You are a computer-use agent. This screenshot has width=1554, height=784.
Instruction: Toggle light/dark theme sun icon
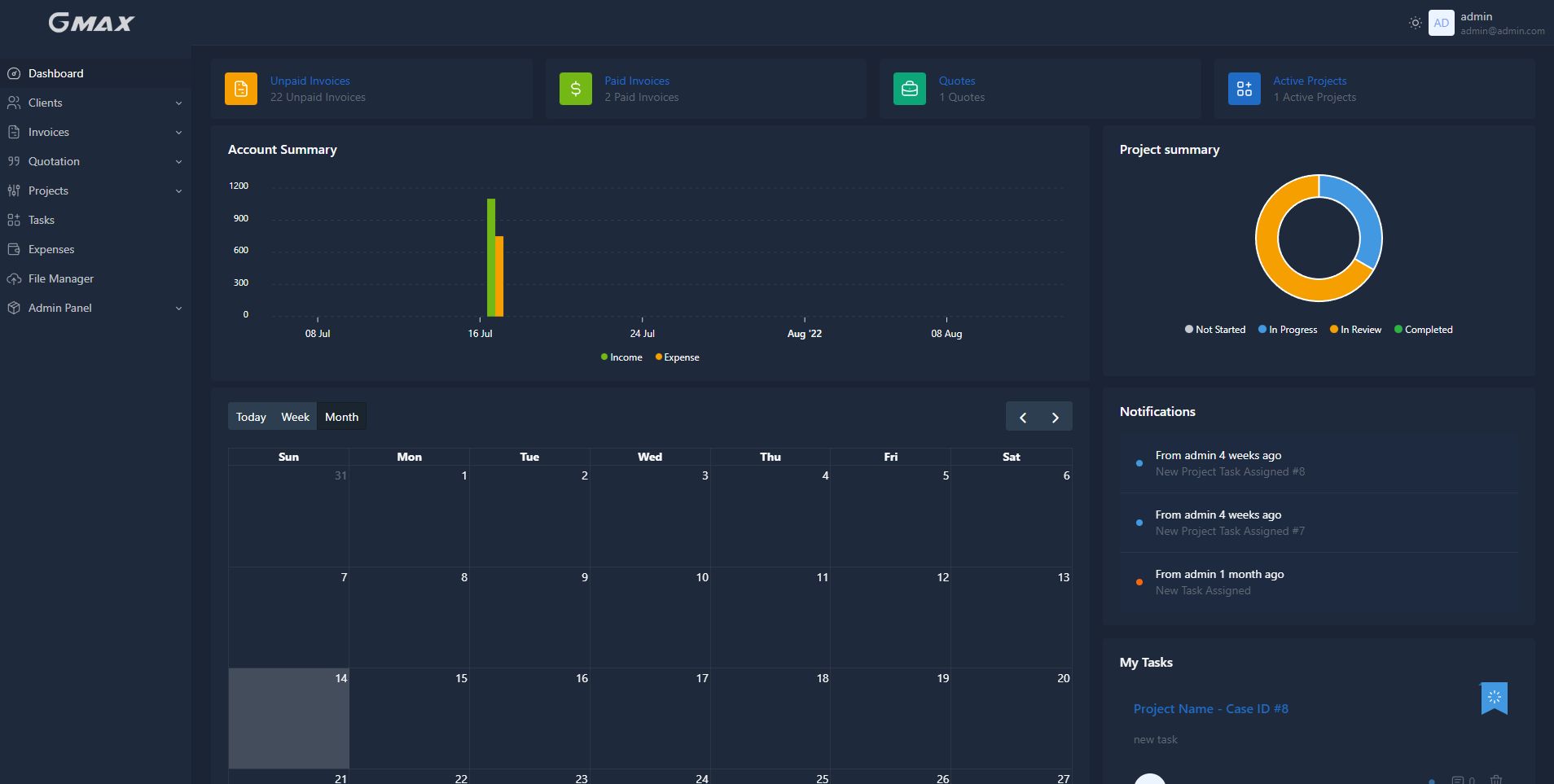pyautogui.click(x=1416, y=23)
